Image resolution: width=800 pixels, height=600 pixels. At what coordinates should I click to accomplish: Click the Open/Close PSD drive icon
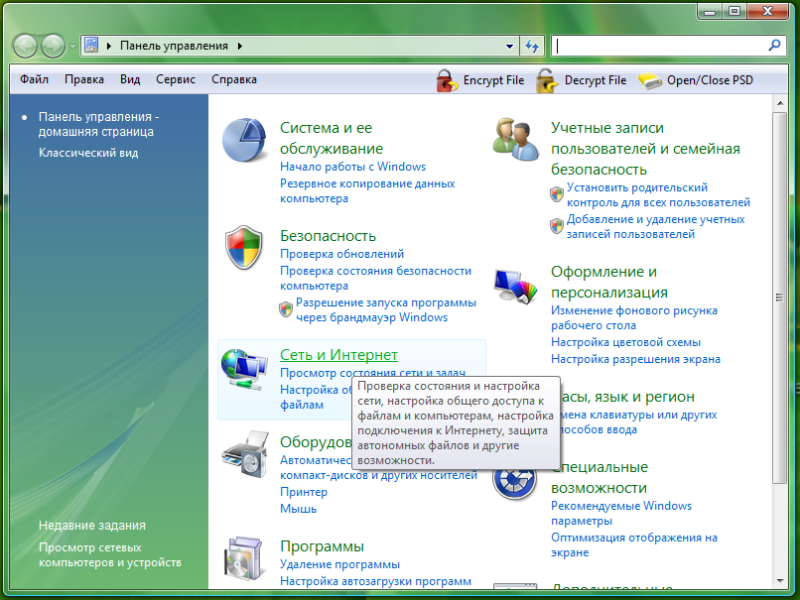point(650,81)
